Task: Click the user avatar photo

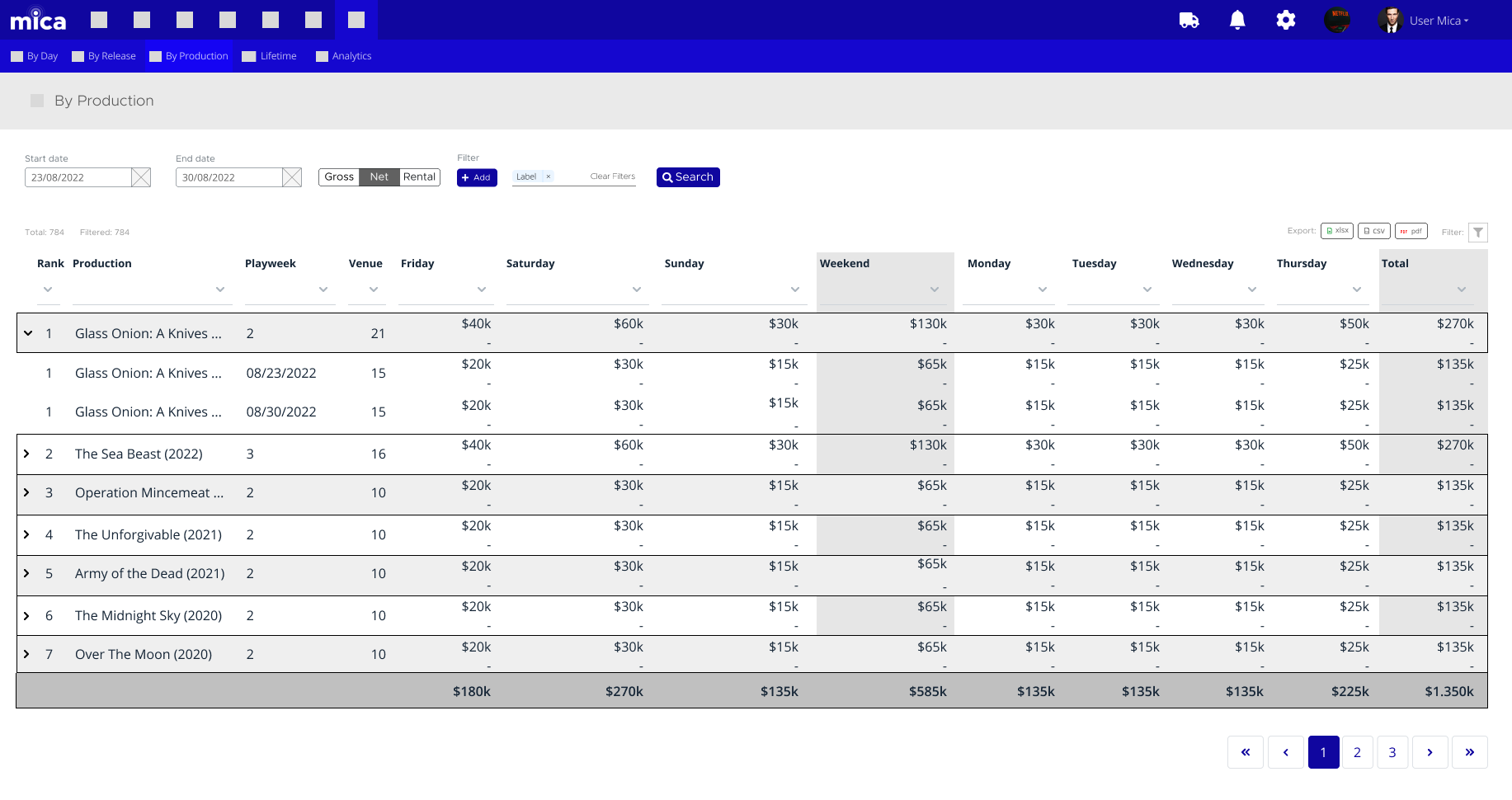Action: click(x=1391, y=20)
